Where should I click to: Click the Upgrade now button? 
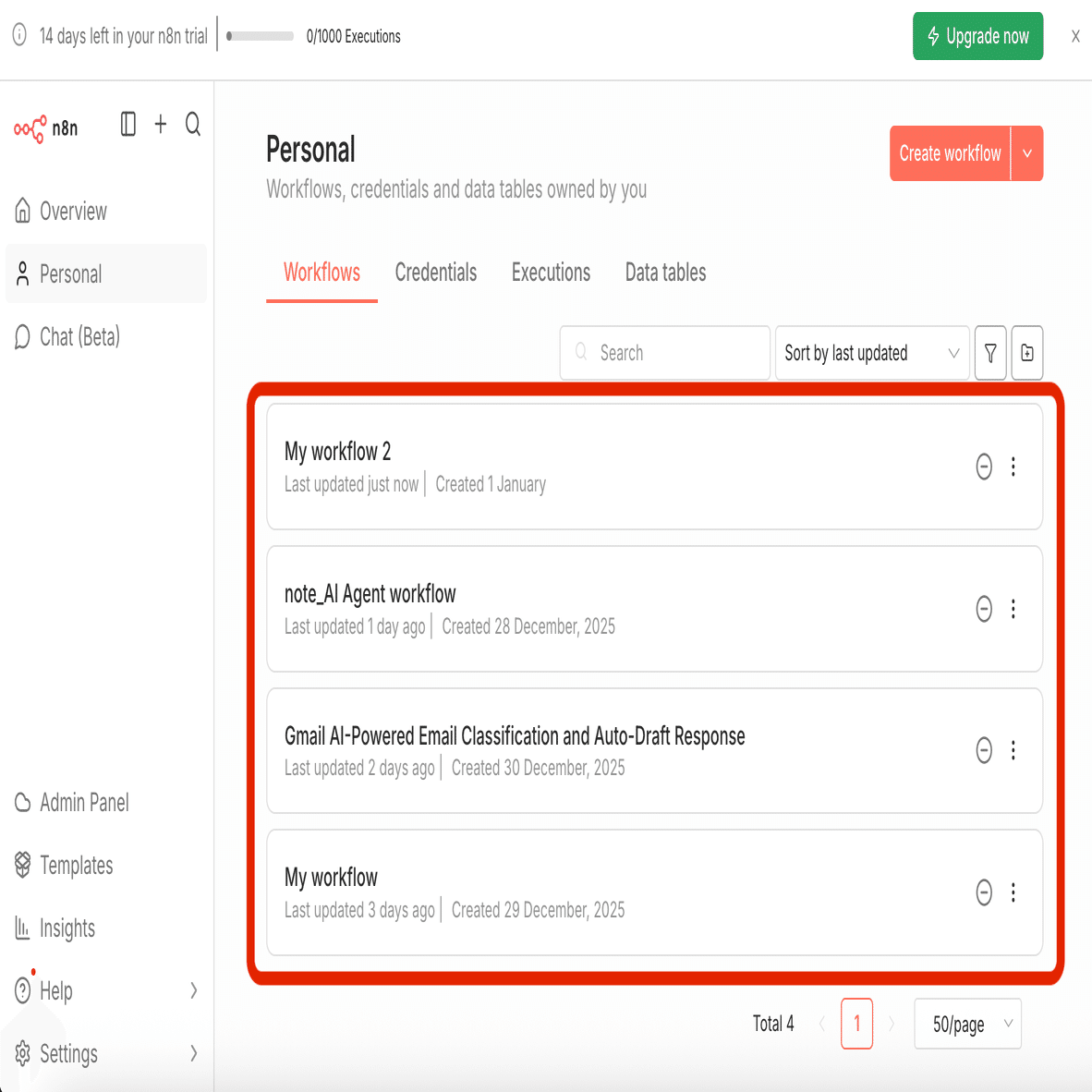pos(977,36)
